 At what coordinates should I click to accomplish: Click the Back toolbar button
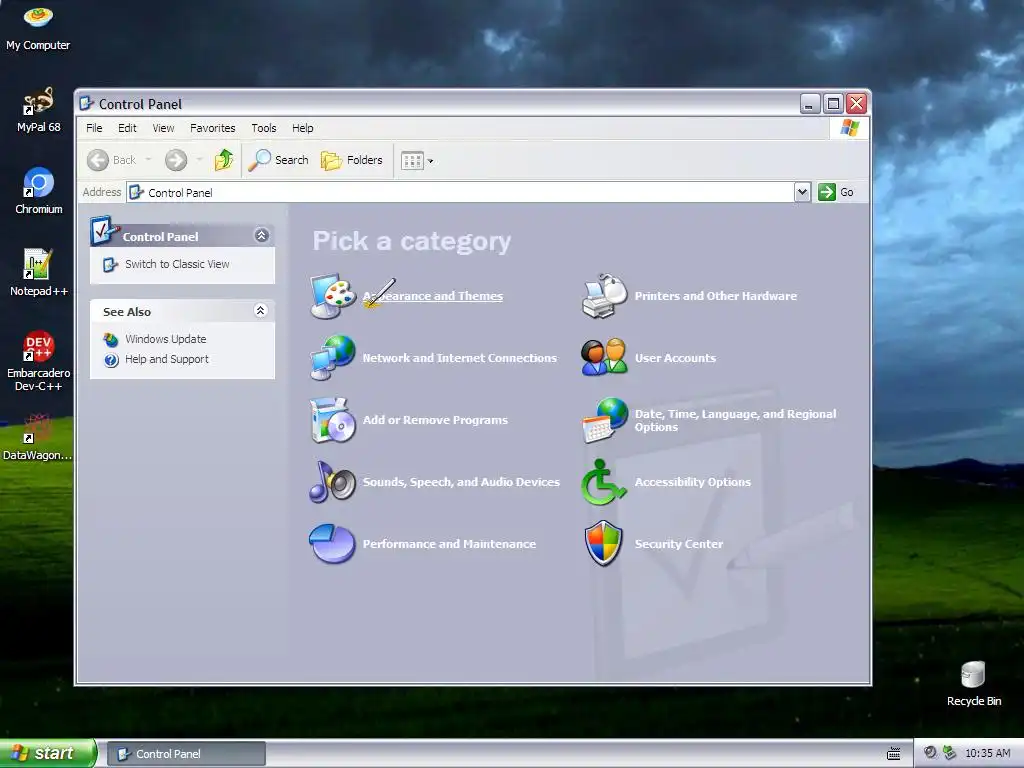point(112,160)
